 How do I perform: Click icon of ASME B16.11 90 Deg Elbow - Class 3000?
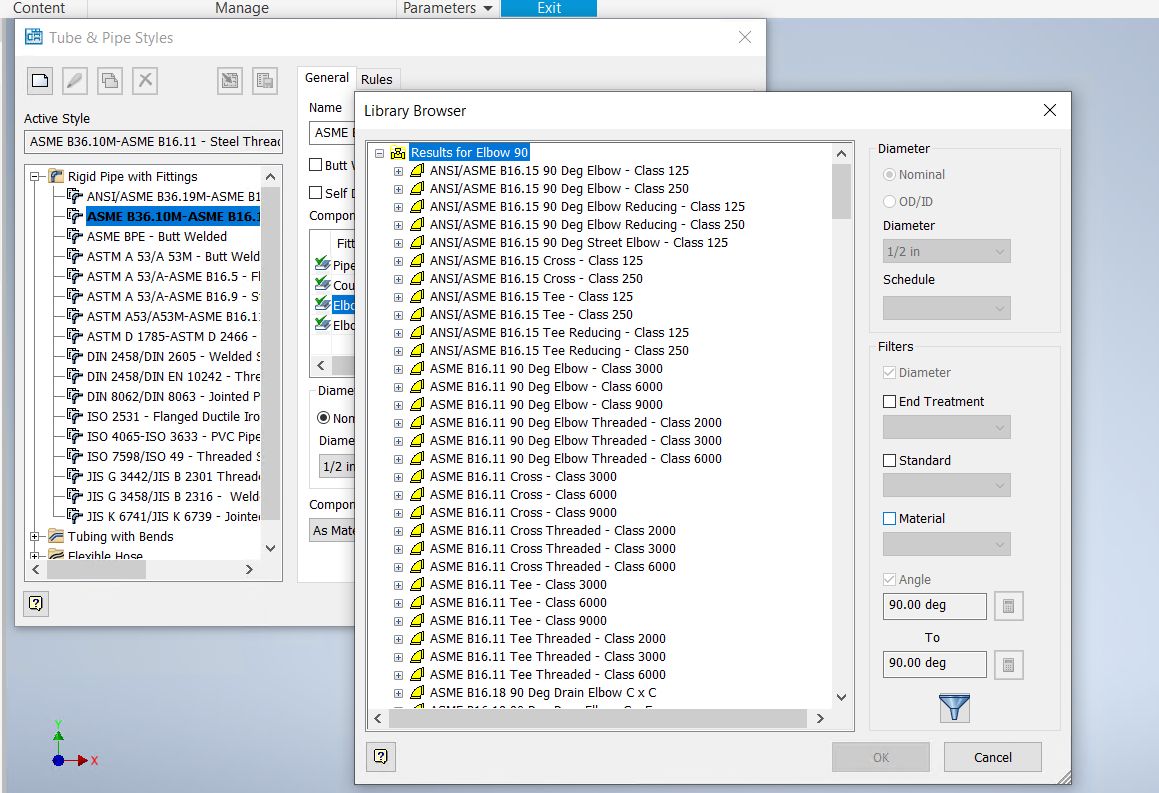(x=417, y=368)
